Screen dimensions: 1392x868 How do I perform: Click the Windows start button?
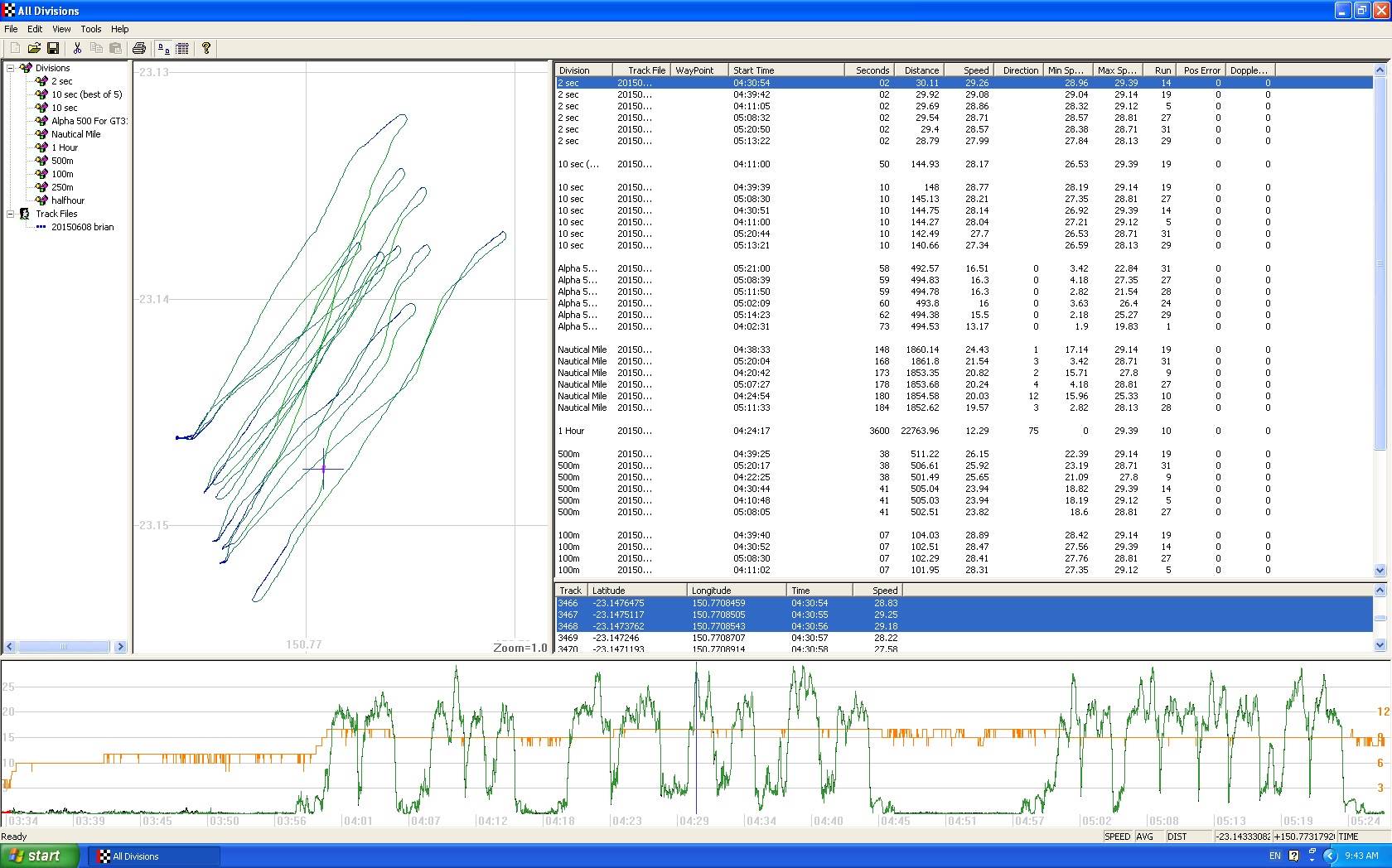tap(40, 856)
